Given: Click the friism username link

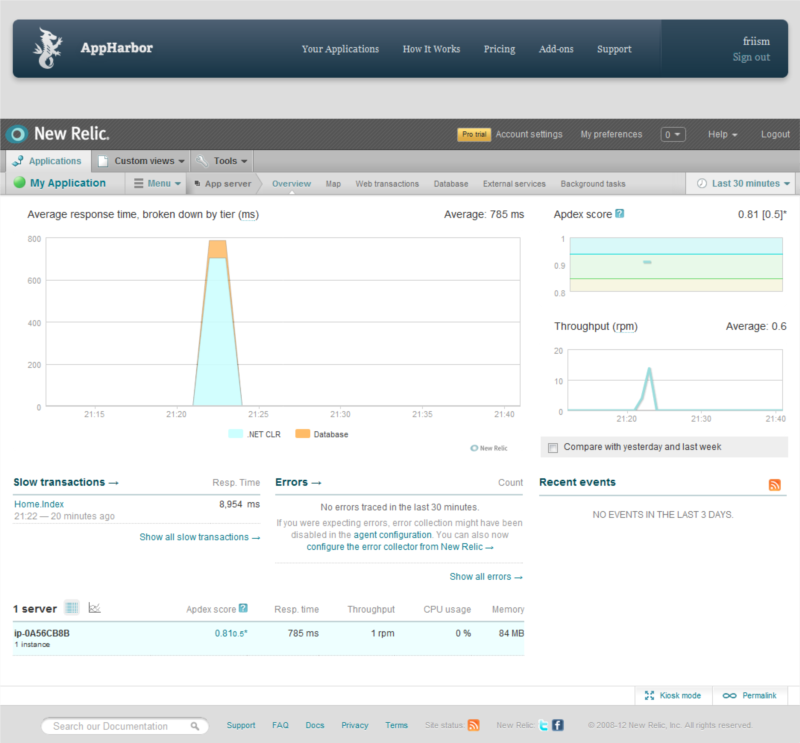Looking at the screenshot, I should click(756, 41).
